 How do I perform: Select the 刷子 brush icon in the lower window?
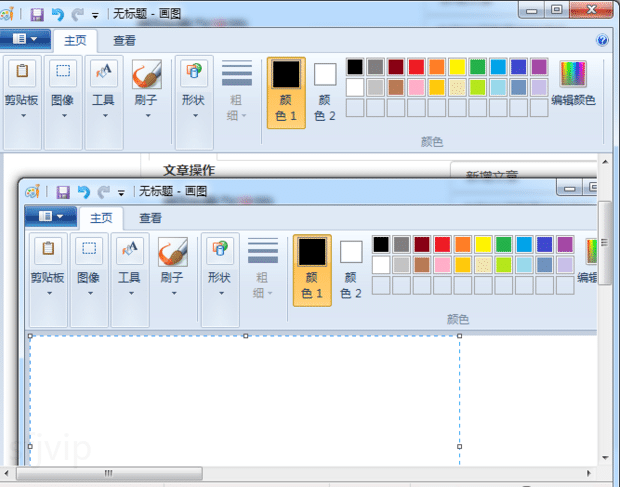pos(173,252)
